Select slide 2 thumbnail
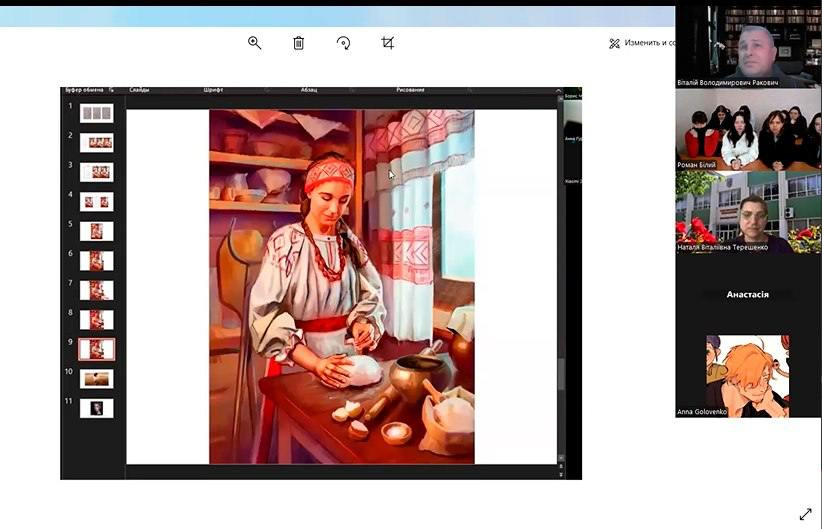The image size is (822, 529). [96, 143]
